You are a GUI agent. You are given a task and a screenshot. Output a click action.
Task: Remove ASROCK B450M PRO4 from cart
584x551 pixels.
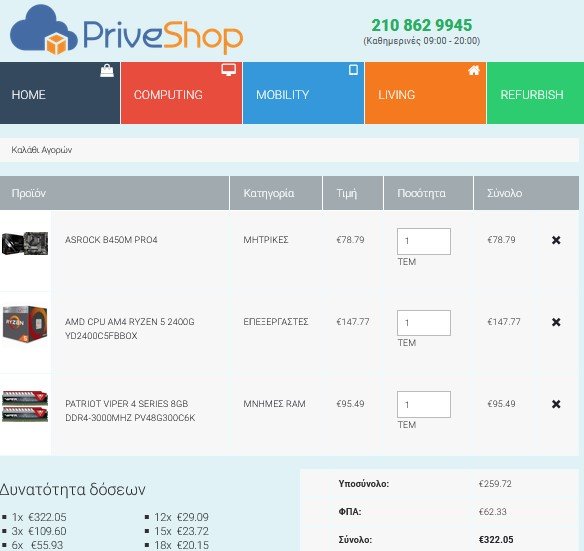coord(556,240)
